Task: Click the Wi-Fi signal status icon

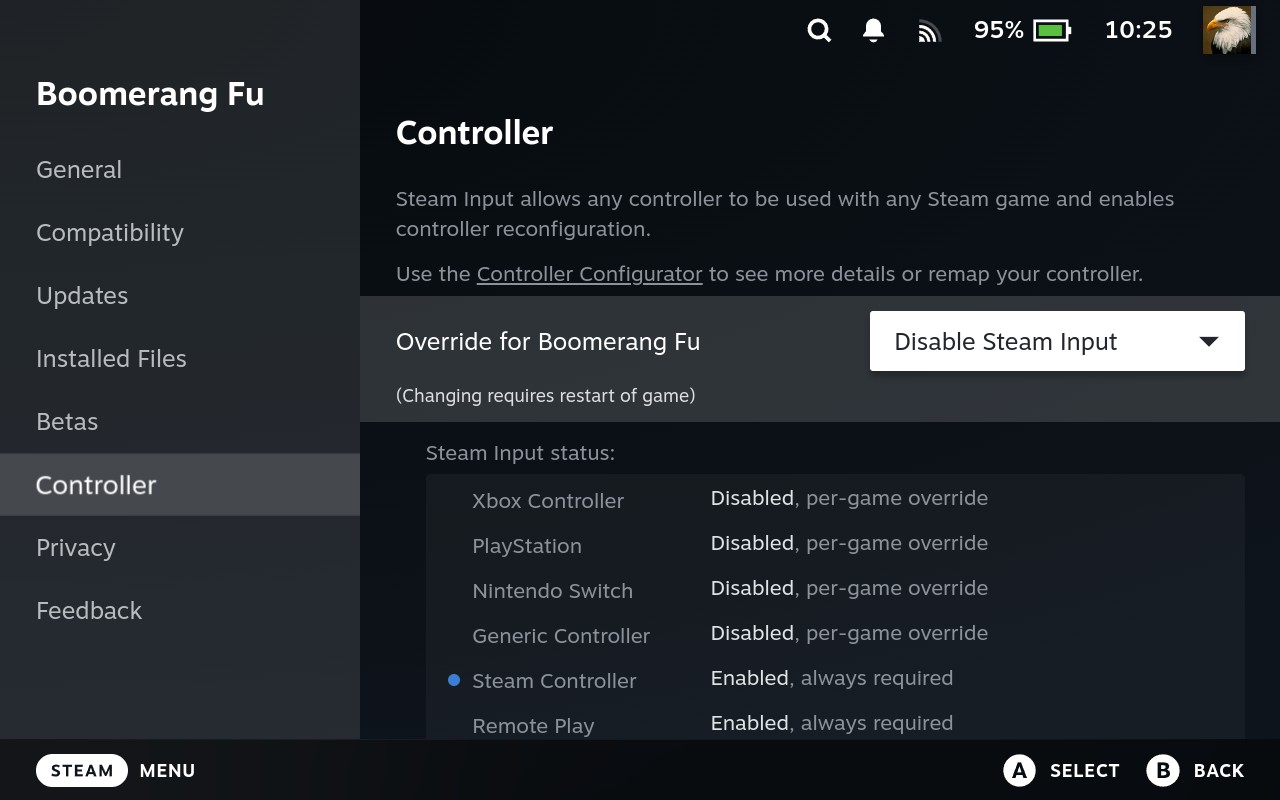Action: click(x=929, y=32)
